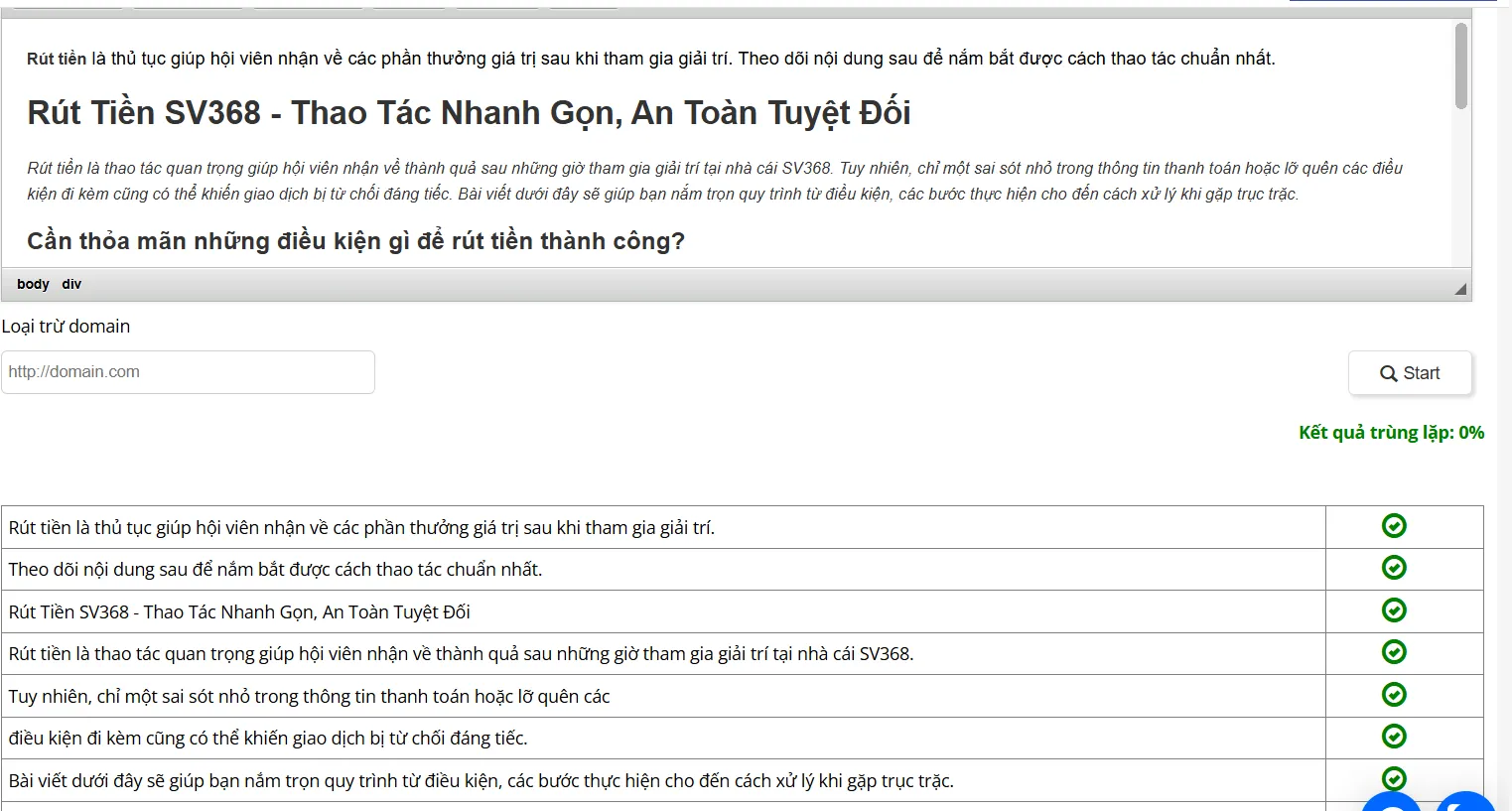The width and height of the screenshot is (1512, 811).
Task: Click italic paragraph about nhà cái SV368
Action: [715, 181]
